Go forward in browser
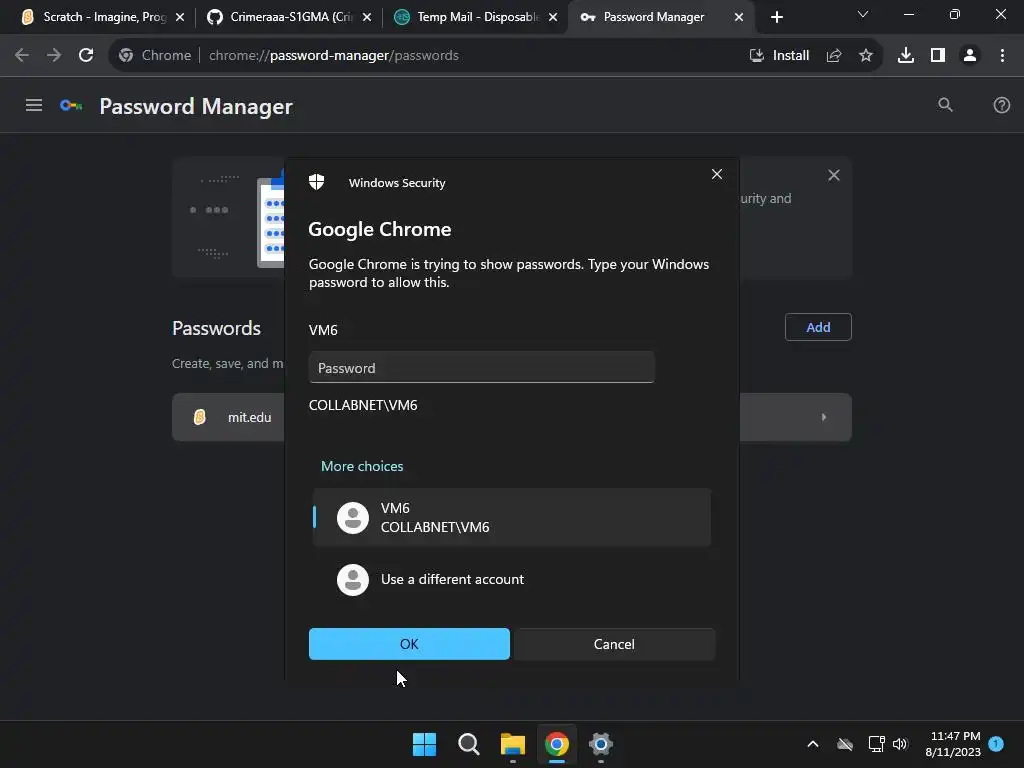 54,56
